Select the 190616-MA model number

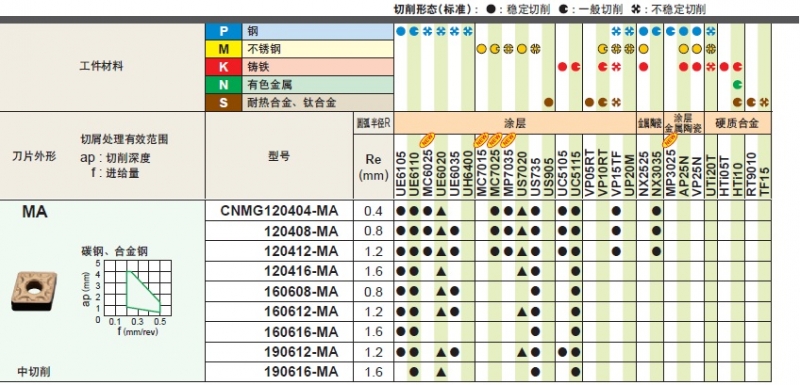click(x=301, y=373)
